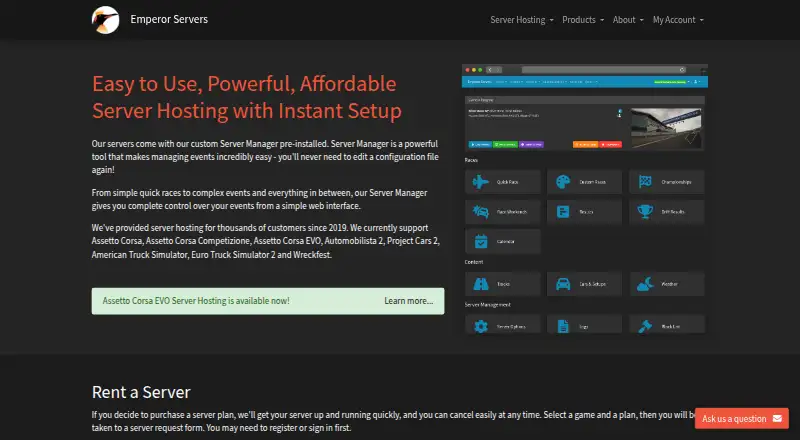Click the Tracks binoculars icon in preview
The image size is (800, 440).
[481, 284]
